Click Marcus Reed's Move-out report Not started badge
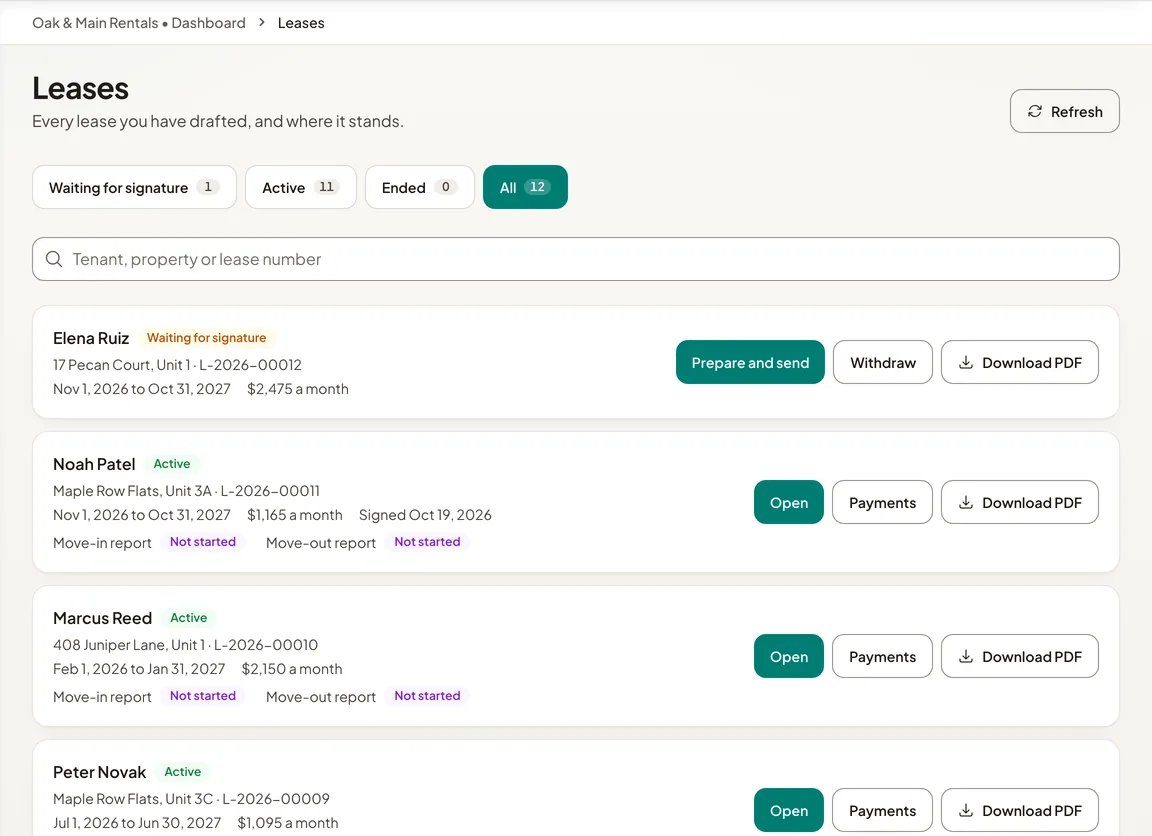 [428, 696]
